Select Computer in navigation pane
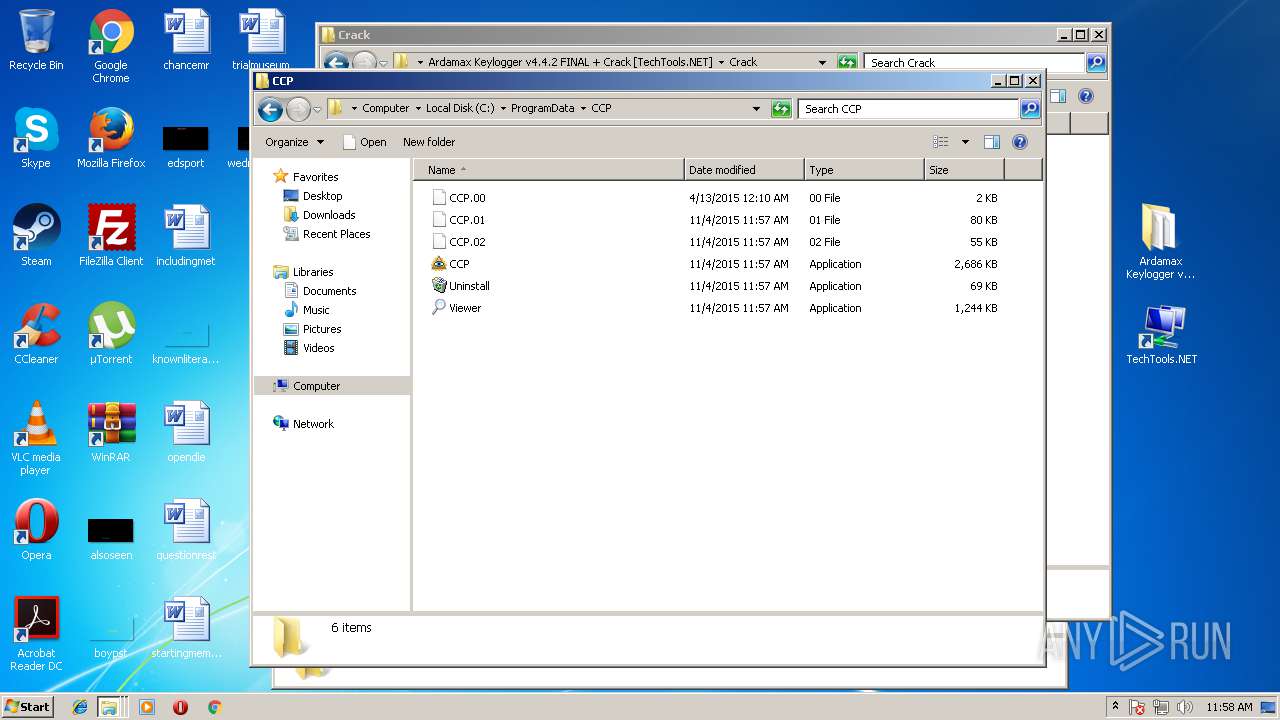 tap(332, 386)
